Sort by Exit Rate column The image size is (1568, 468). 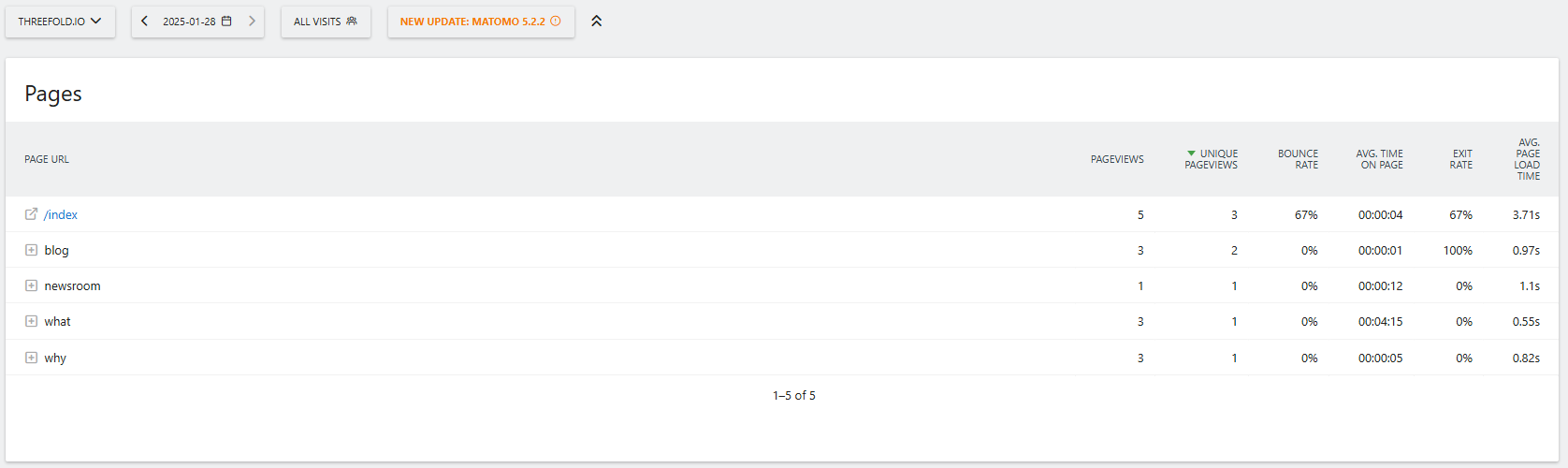click(1461, 159)
